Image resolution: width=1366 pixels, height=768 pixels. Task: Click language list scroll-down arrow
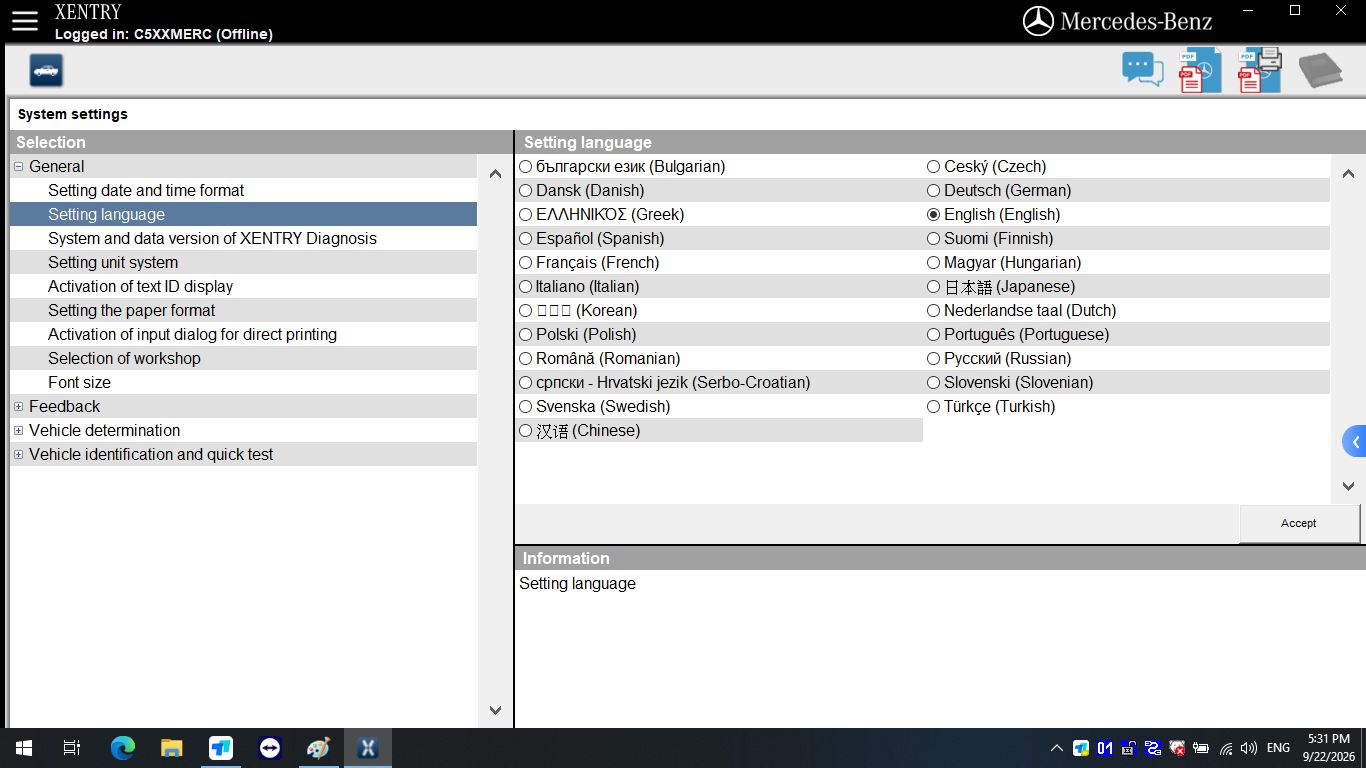[x=1348, y=486]
